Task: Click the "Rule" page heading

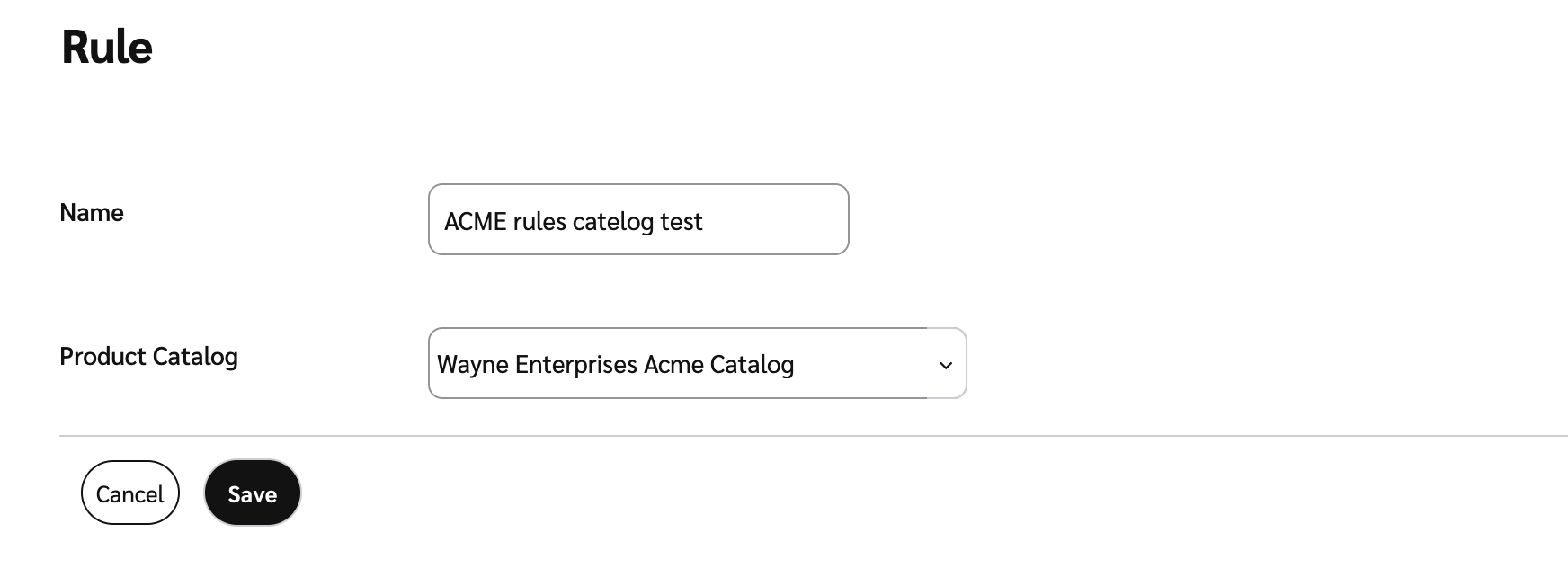Action: [107, 47]
